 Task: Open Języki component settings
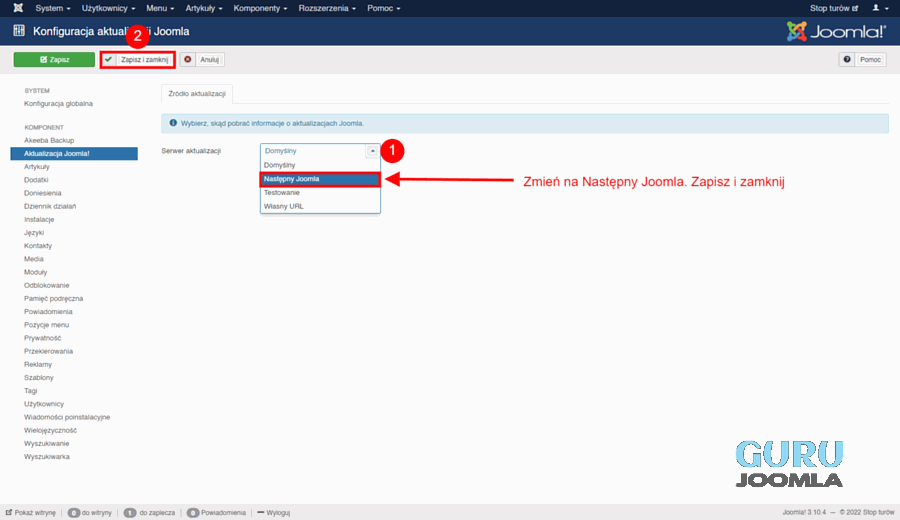(34, 232)
